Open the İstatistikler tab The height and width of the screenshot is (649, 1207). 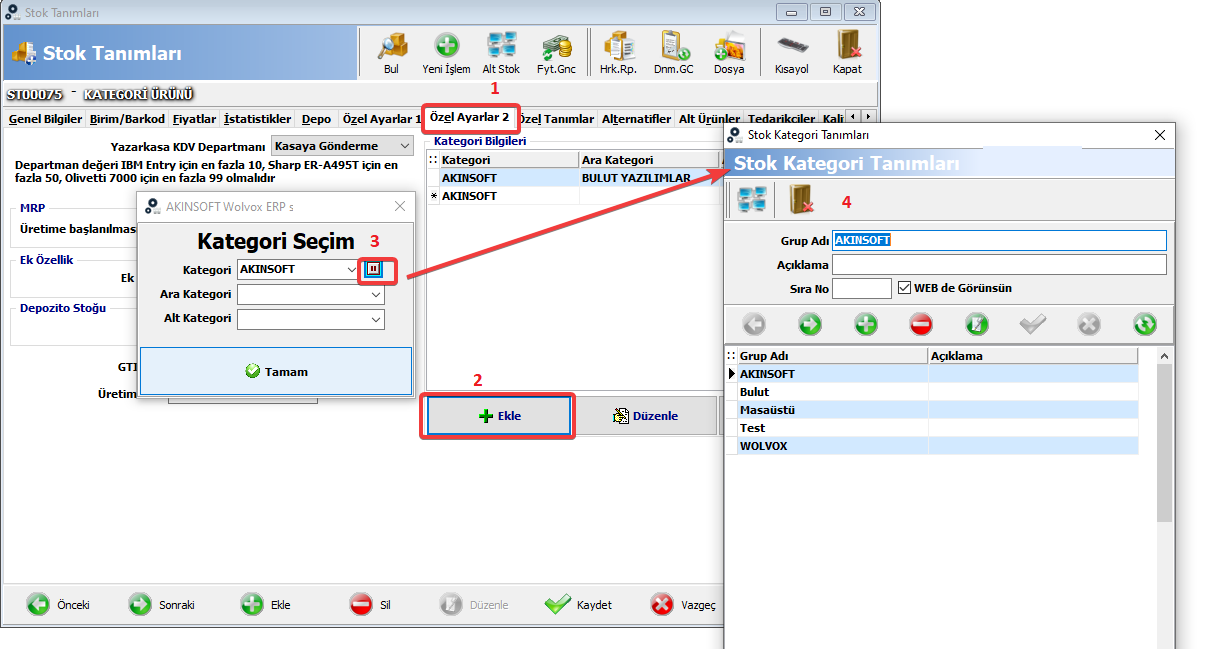[x=257, y=119]
